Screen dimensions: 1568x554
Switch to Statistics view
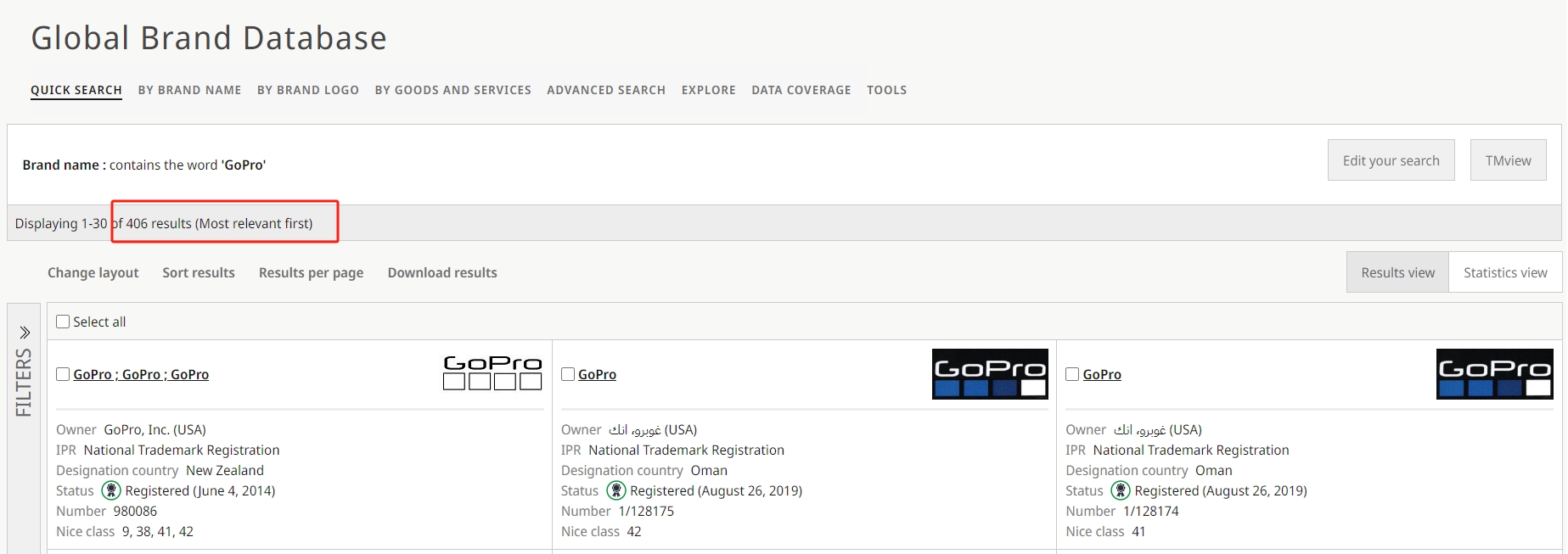coord(1505,272)
